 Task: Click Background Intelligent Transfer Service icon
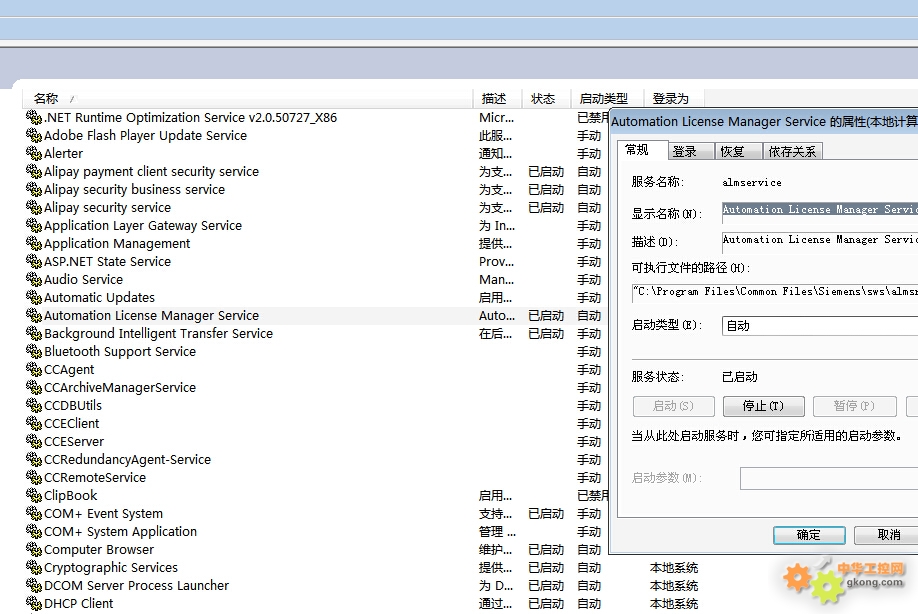[34, 334]
